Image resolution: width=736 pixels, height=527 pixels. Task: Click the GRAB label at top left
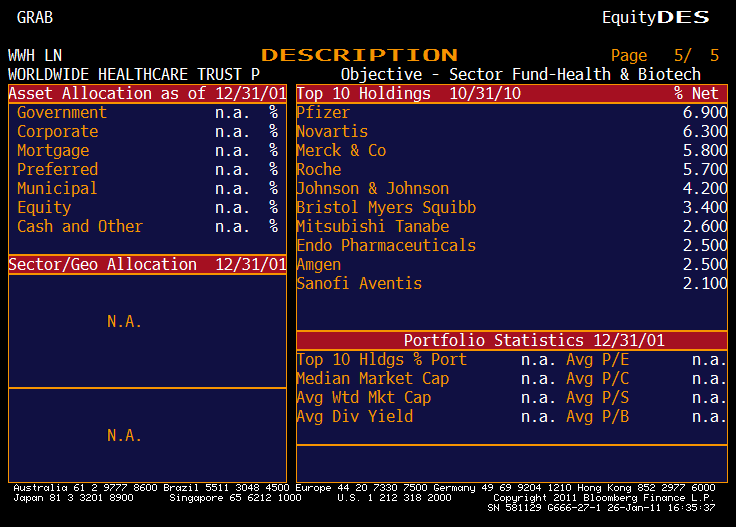point(35,17)
